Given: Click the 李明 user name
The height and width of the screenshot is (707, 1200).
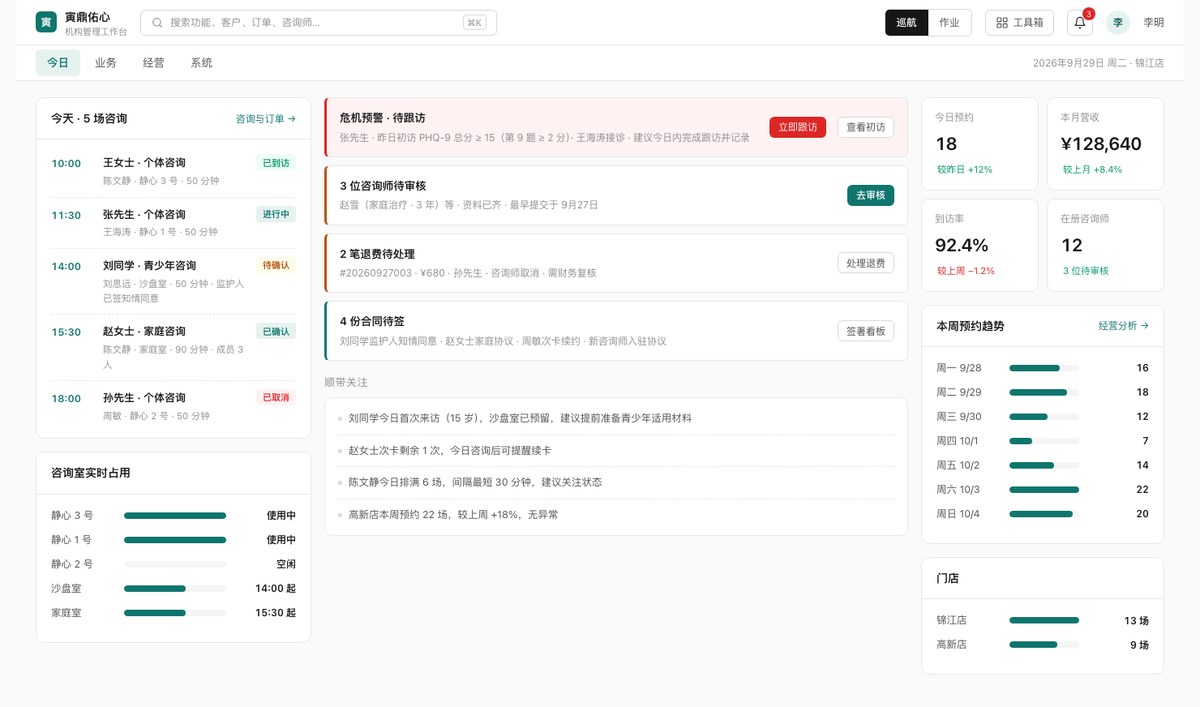Looking at the screenshot, I should click(1153, 22).
